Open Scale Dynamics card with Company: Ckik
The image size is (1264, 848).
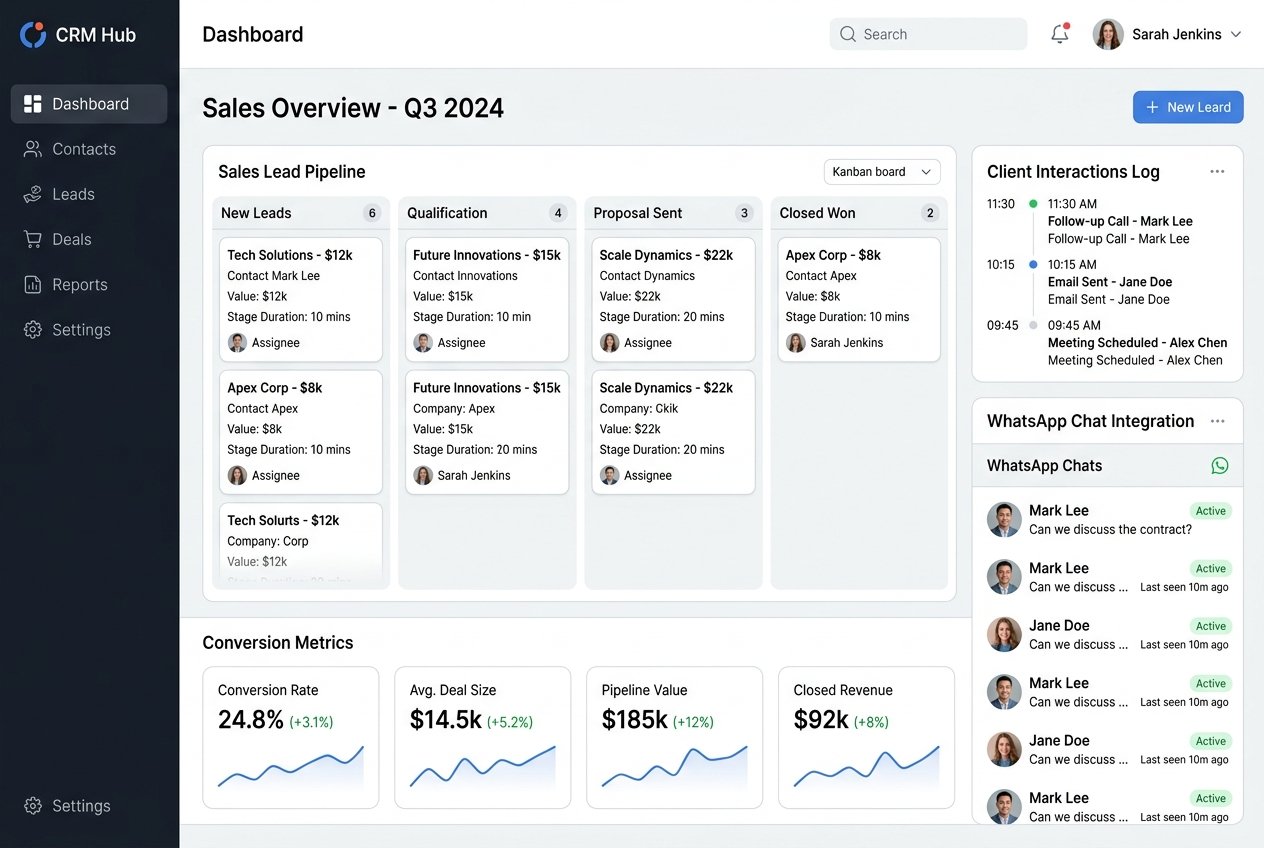tap(673, 432)
